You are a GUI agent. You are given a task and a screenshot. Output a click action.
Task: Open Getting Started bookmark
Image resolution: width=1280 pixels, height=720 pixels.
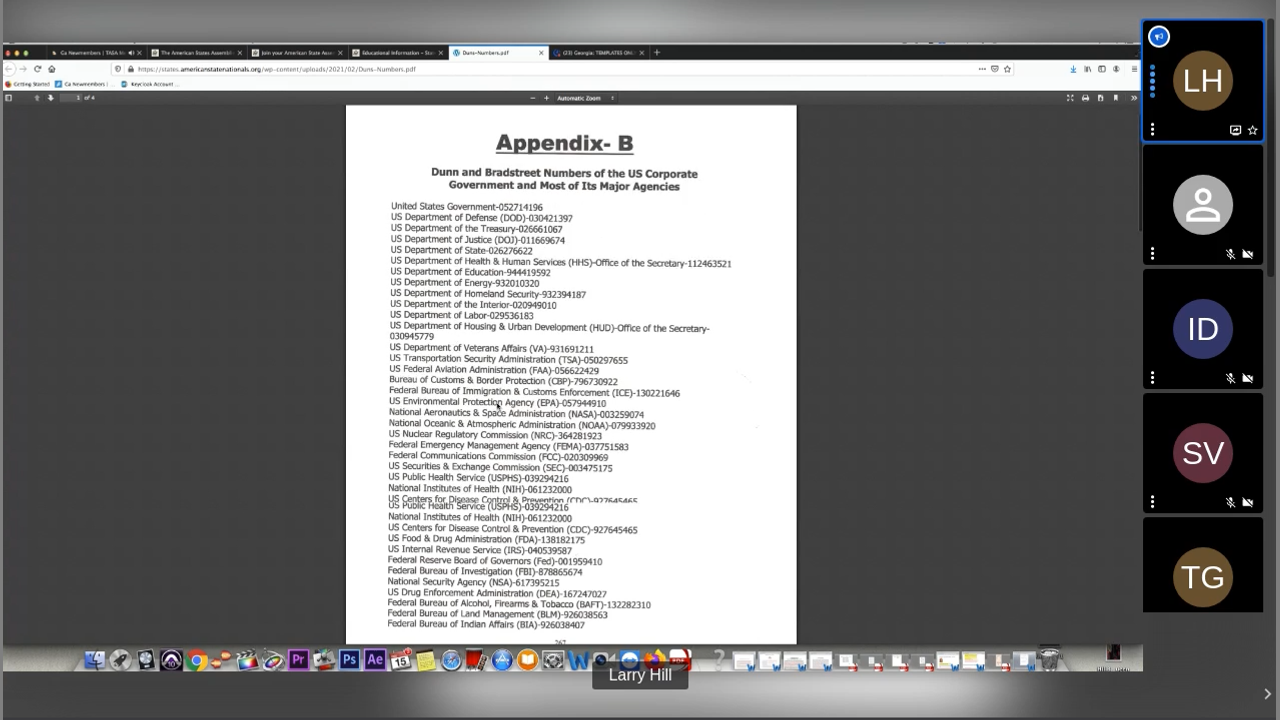coord(28,84)
